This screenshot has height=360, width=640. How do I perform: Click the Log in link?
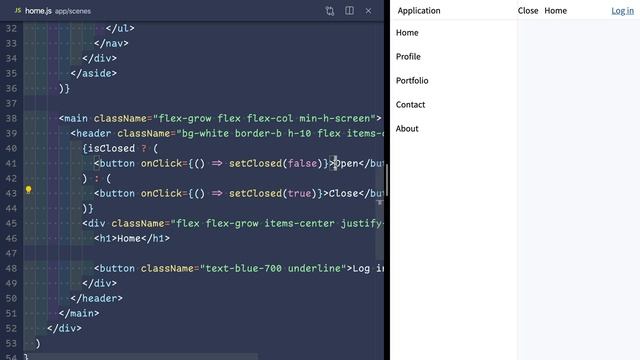[622, 11]
